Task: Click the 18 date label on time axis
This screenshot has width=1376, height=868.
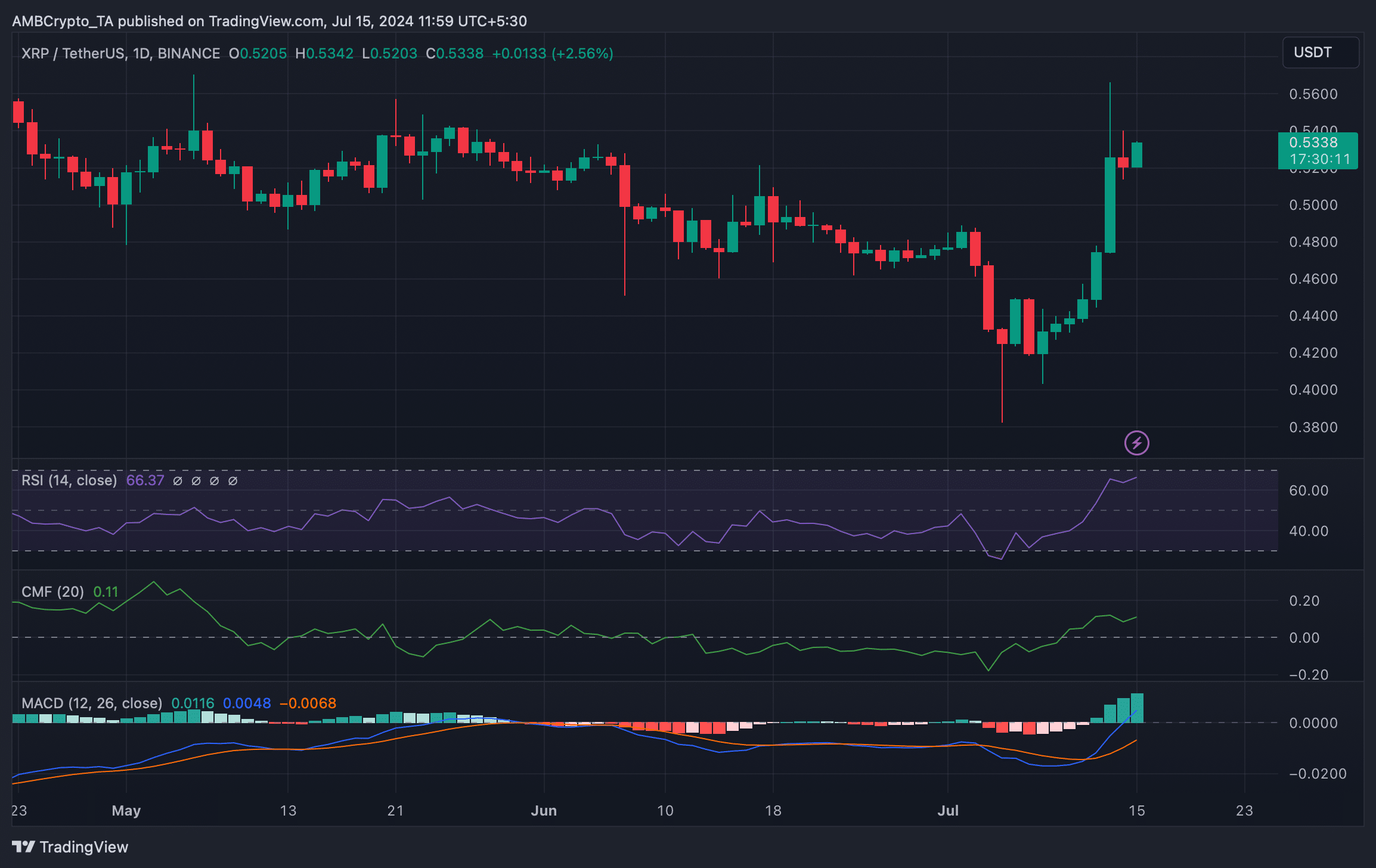Action: click(773, 811)
